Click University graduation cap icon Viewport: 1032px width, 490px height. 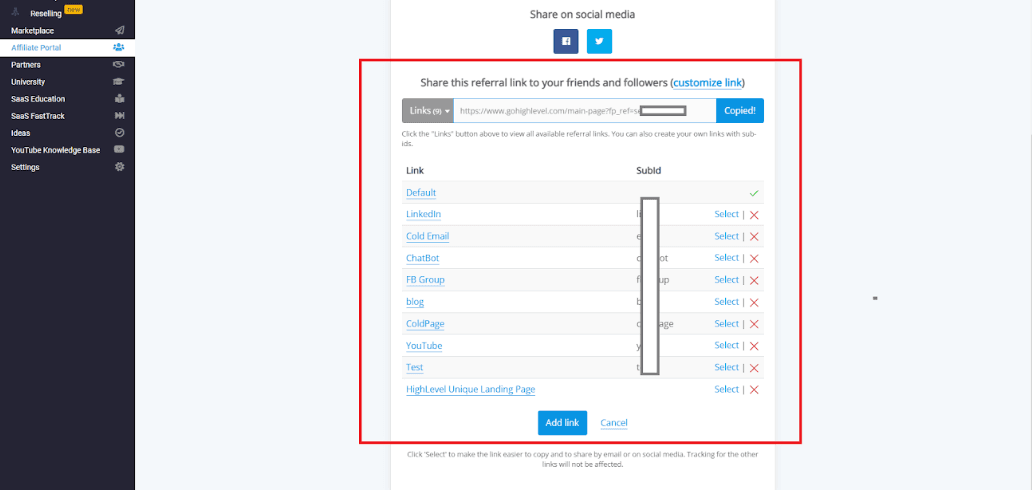(119, 82)
